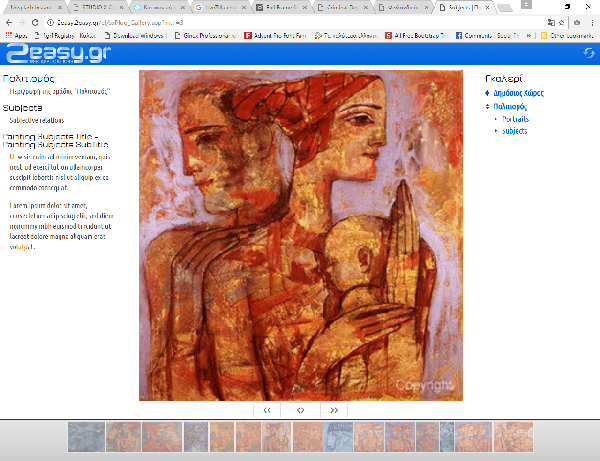The image size is (600, 461).
Task: Select the grey-blue abstract thumbnail
Action: (86, 437)
